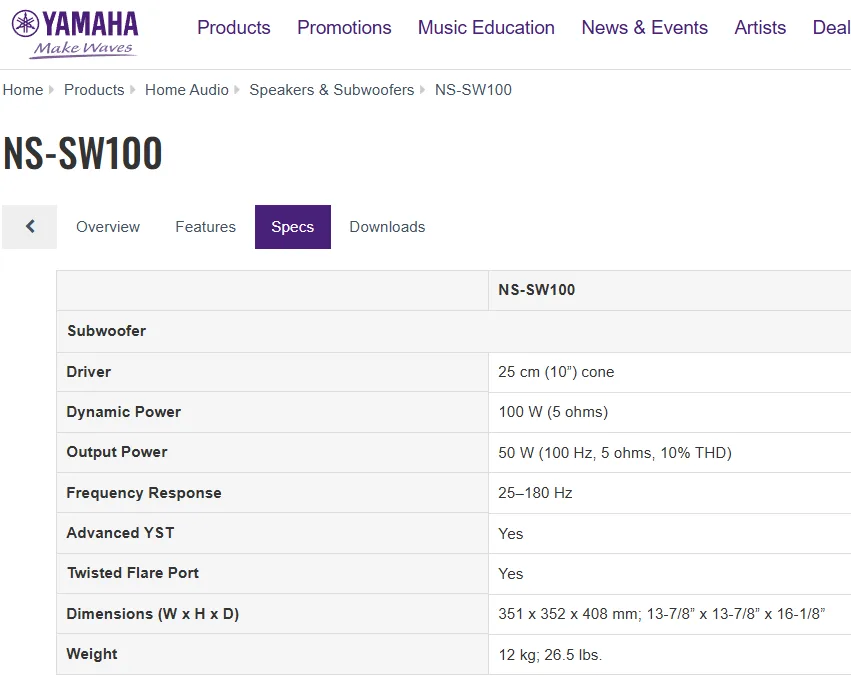The image size is (851, 683).
Task: Open the Products menu in the top navigation
Action: 233,27
